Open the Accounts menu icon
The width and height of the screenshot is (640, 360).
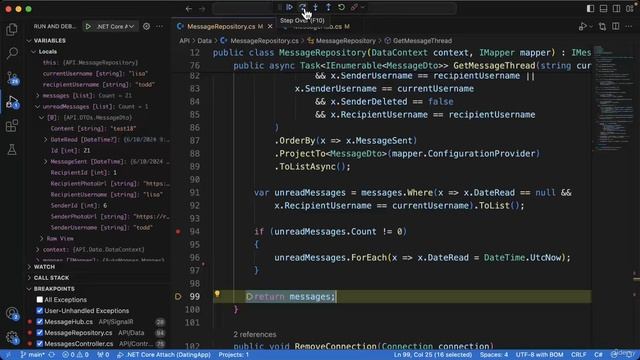(12, 313)
